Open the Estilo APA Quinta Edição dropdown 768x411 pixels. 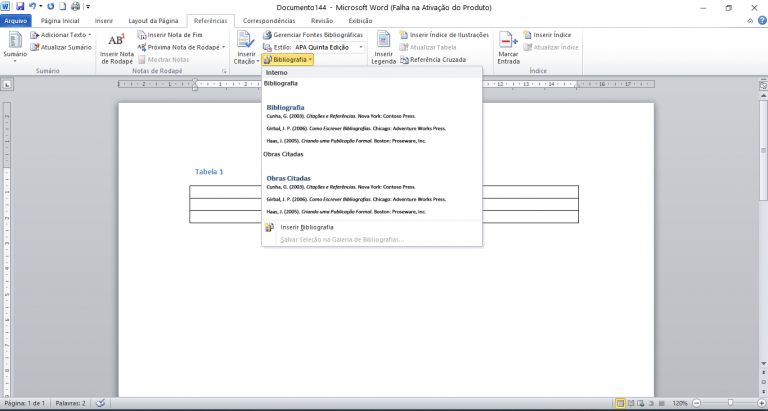pyautogui.click(x=361, y=47)
